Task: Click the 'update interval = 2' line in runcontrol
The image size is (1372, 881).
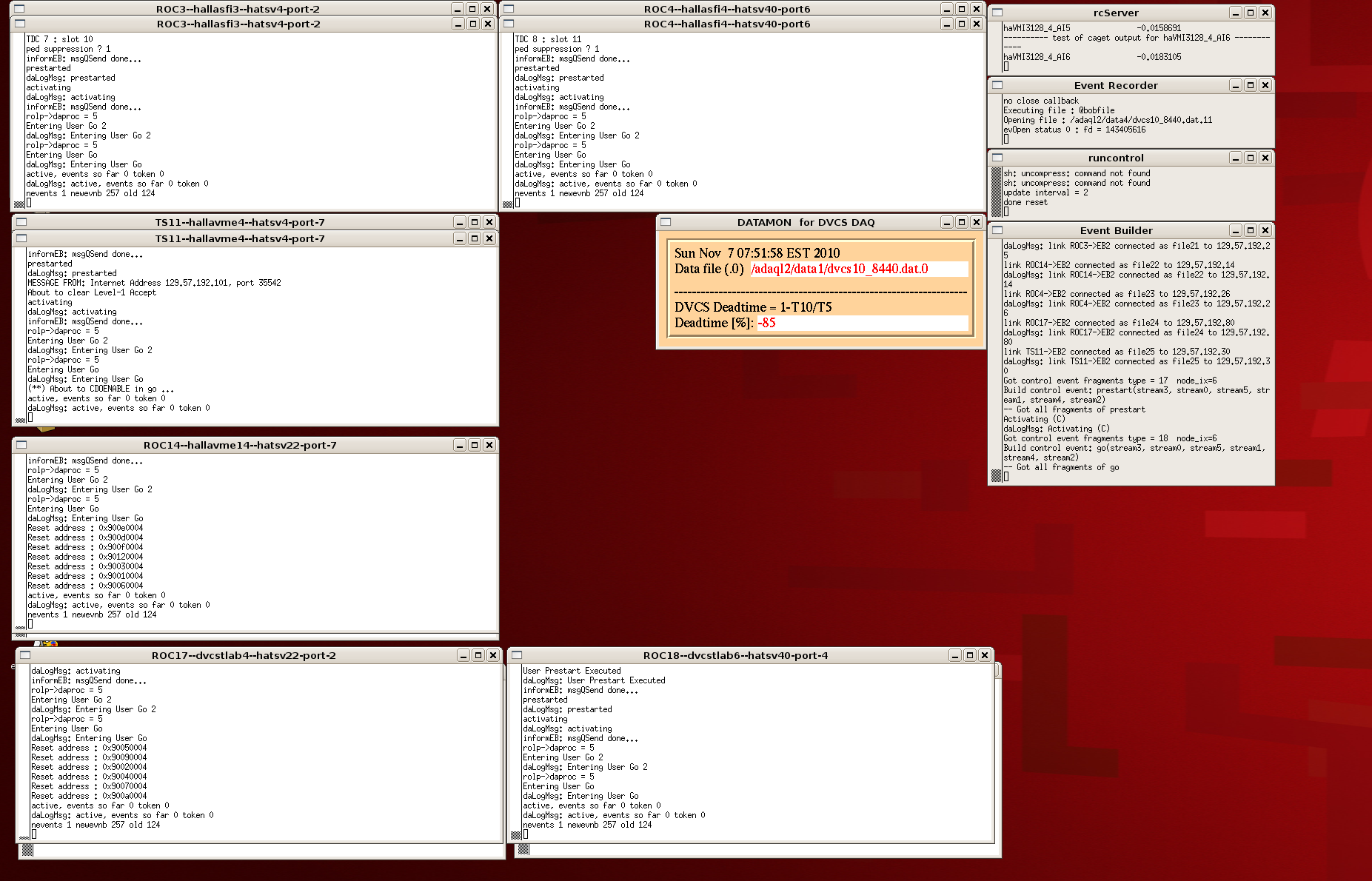Action: (x=1045, y=192)
